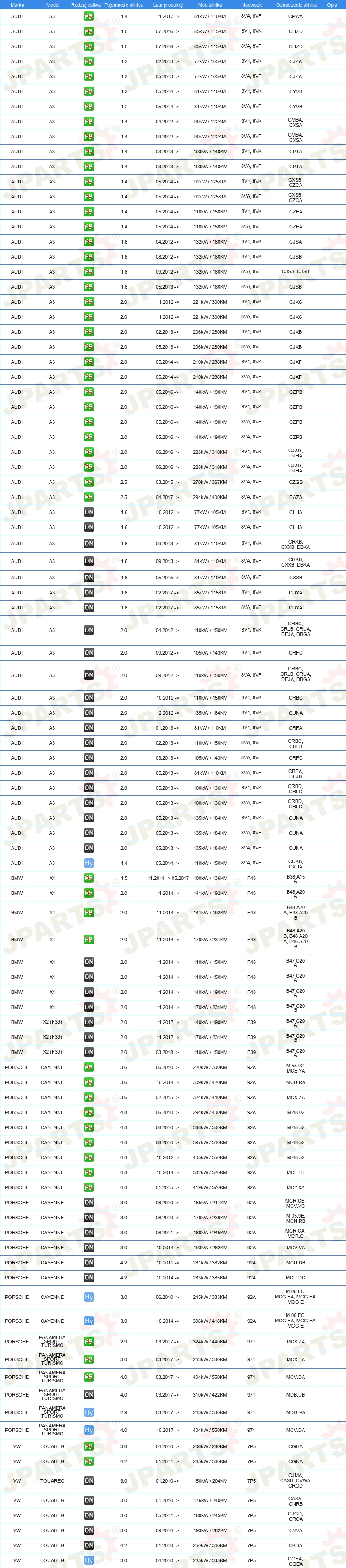
Task: Click hybrid Hy icon in Touareg CGFA, CGEA row
Action: click(89, 1560)
